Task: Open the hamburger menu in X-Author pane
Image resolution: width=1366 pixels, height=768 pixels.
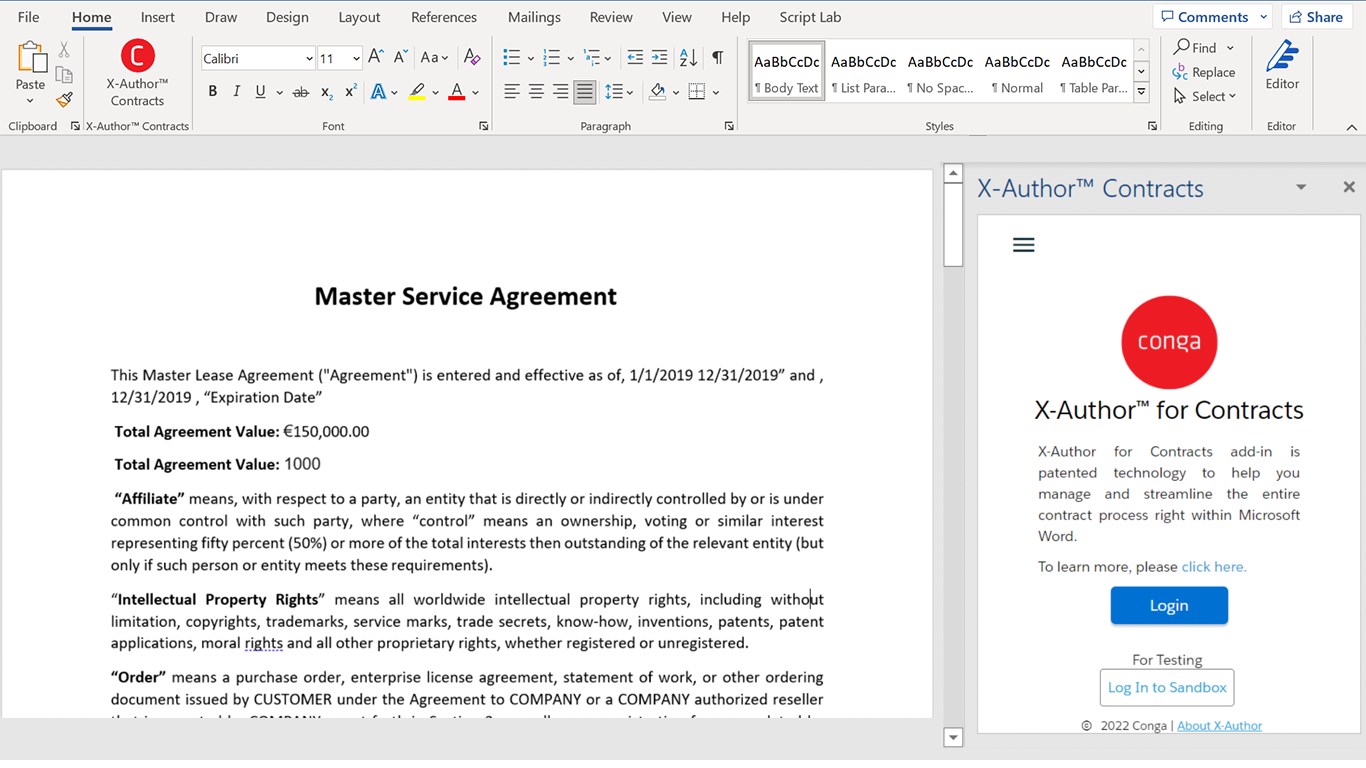Action: click(1024, 245)
